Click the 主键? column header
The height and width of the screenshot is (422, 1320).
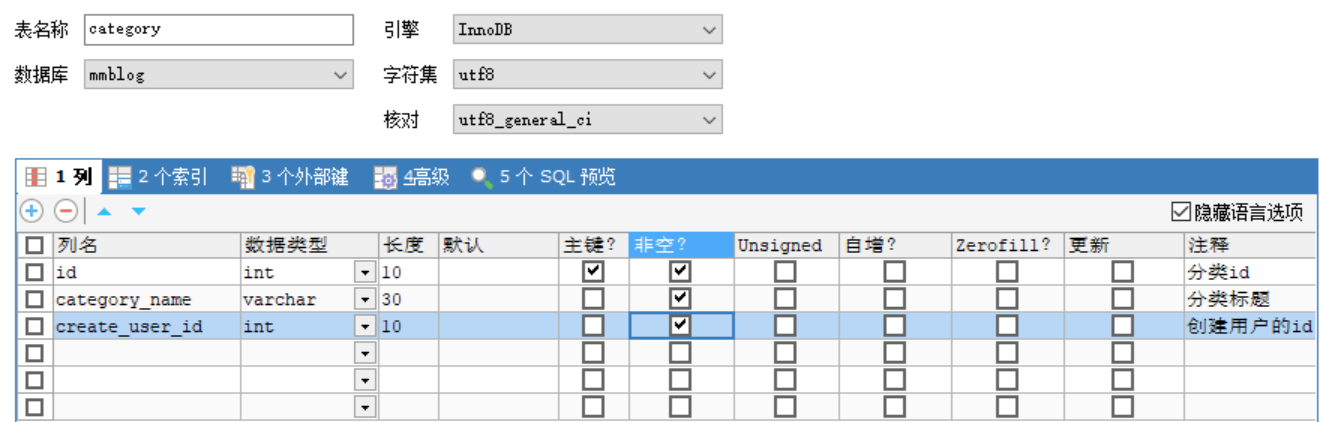coord(594,245)
